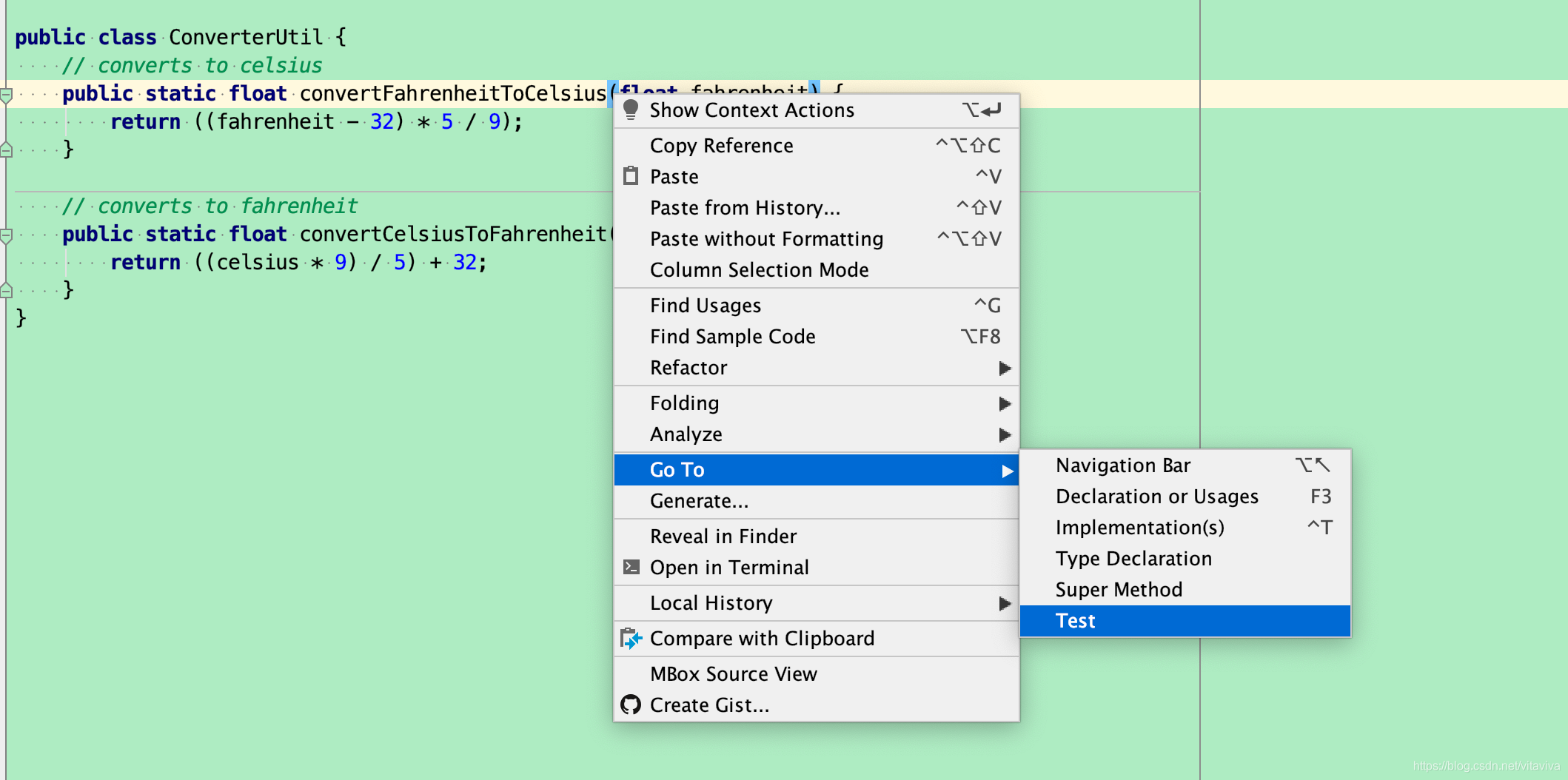
Task: Click the Compare with Clipboard icon
Action: click(631, 638)
